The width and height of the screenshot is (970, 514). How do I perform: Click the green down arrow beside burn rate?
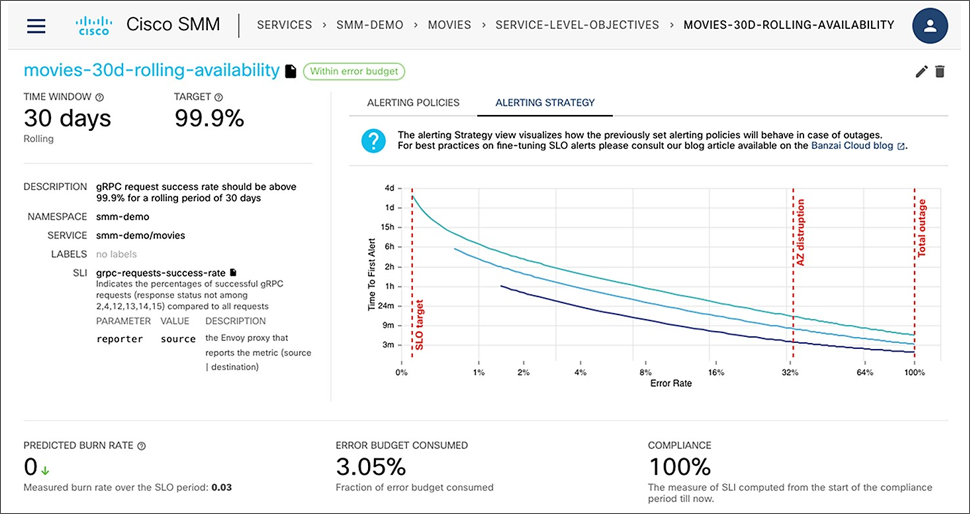[45, 471]
